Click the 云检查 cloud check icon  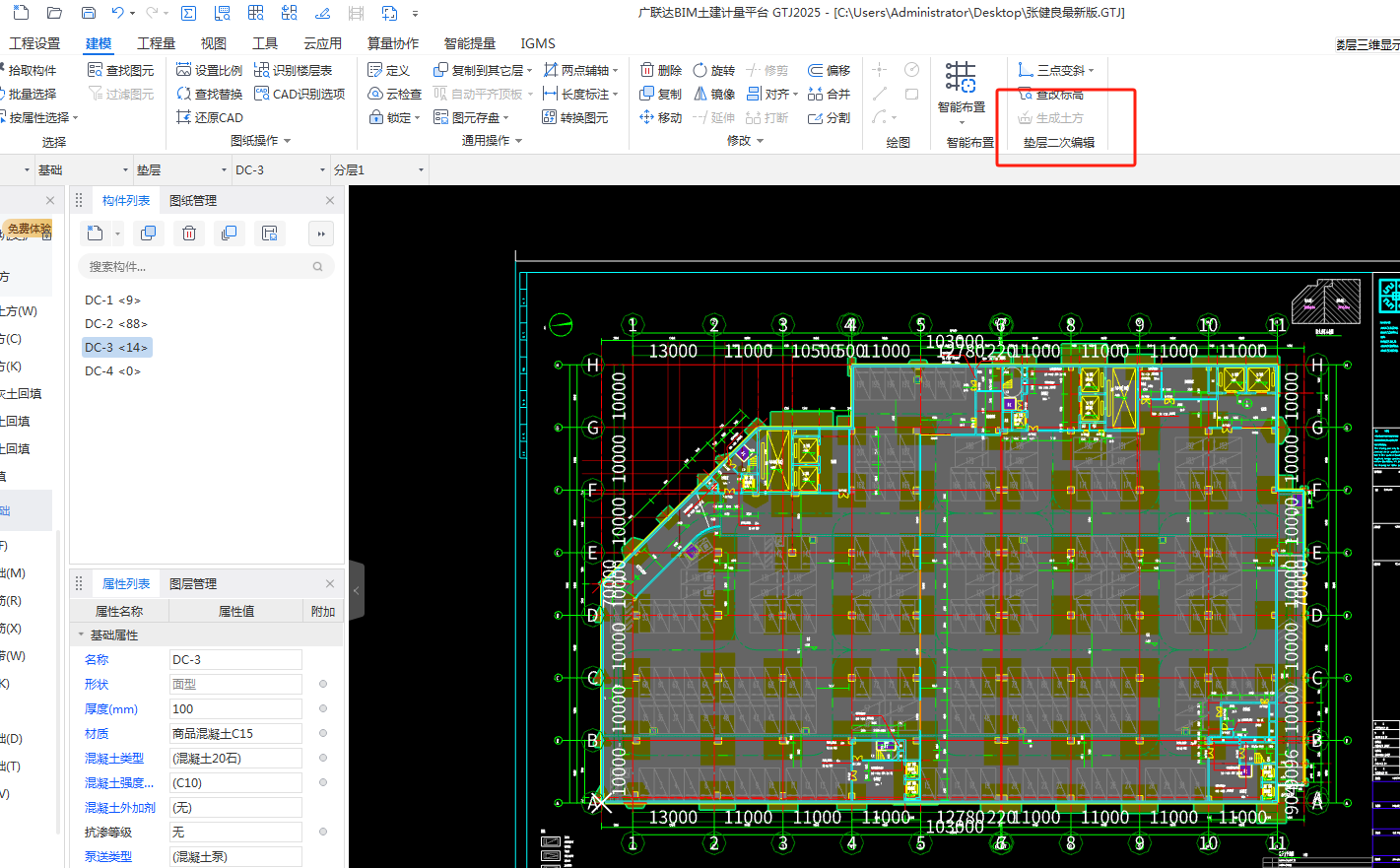coord(375,94)
